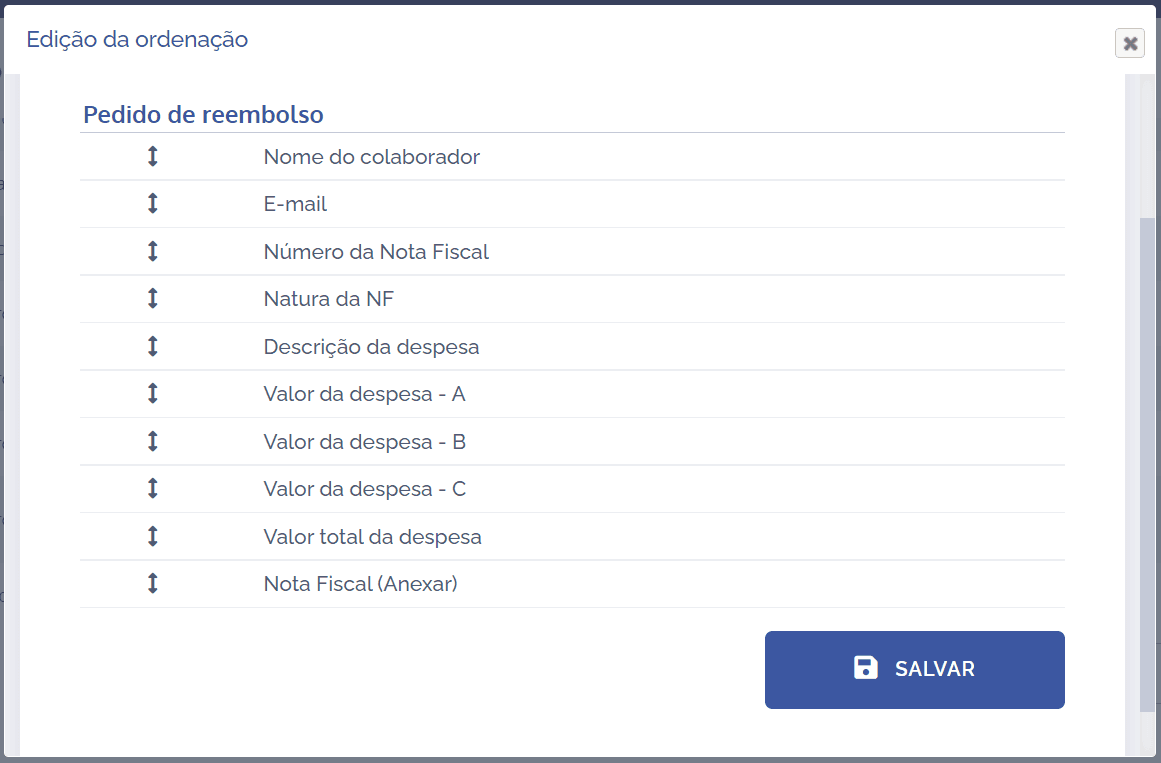The image size is (1161, 763).
Task: Click the reorder icon beside Número da Nota Fiscal
Action: coord(152,251)
